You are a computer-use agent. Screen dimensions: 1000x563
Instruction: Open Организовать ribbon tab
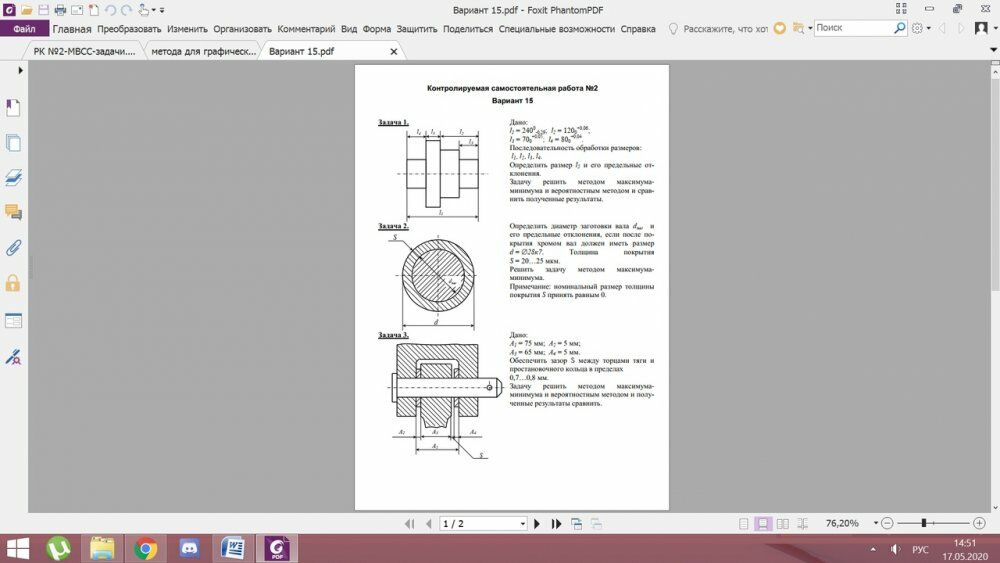(242, 29)
